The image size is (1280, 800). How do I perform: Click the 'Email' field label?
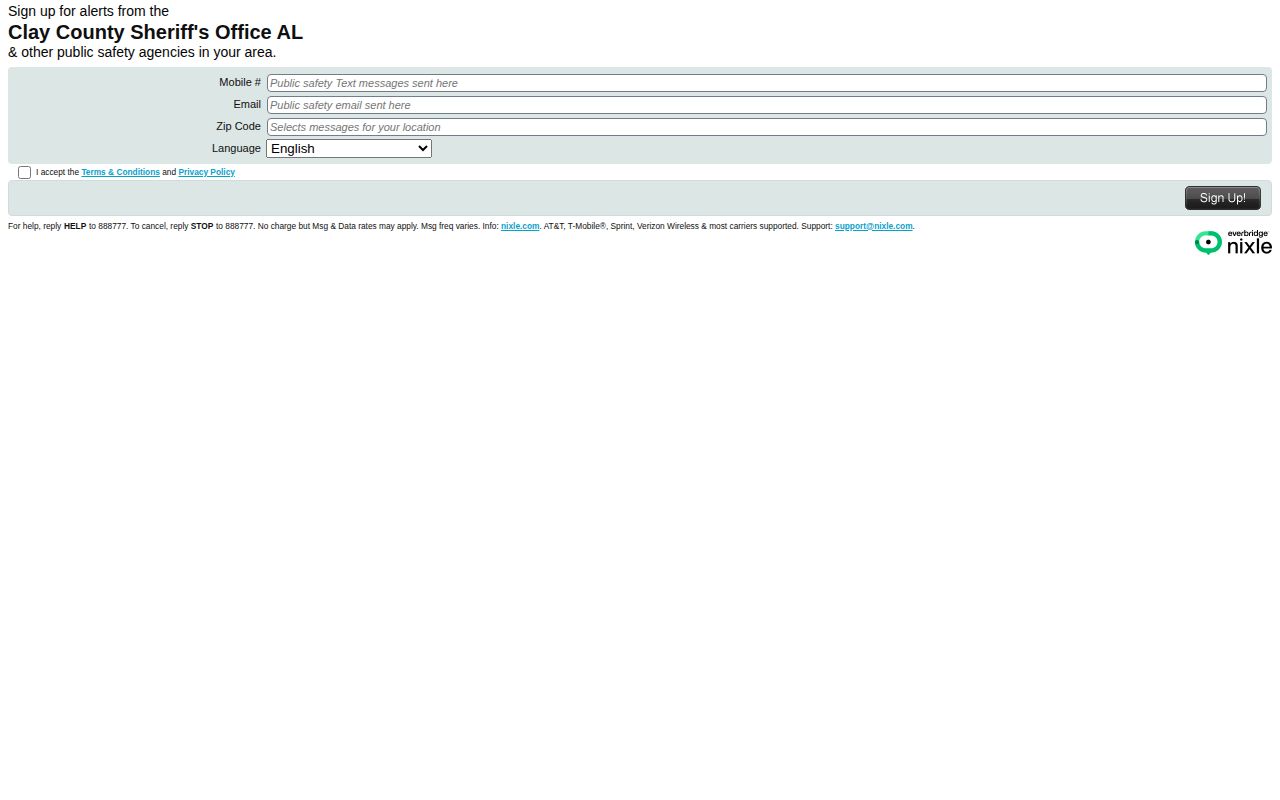point(247,104)
